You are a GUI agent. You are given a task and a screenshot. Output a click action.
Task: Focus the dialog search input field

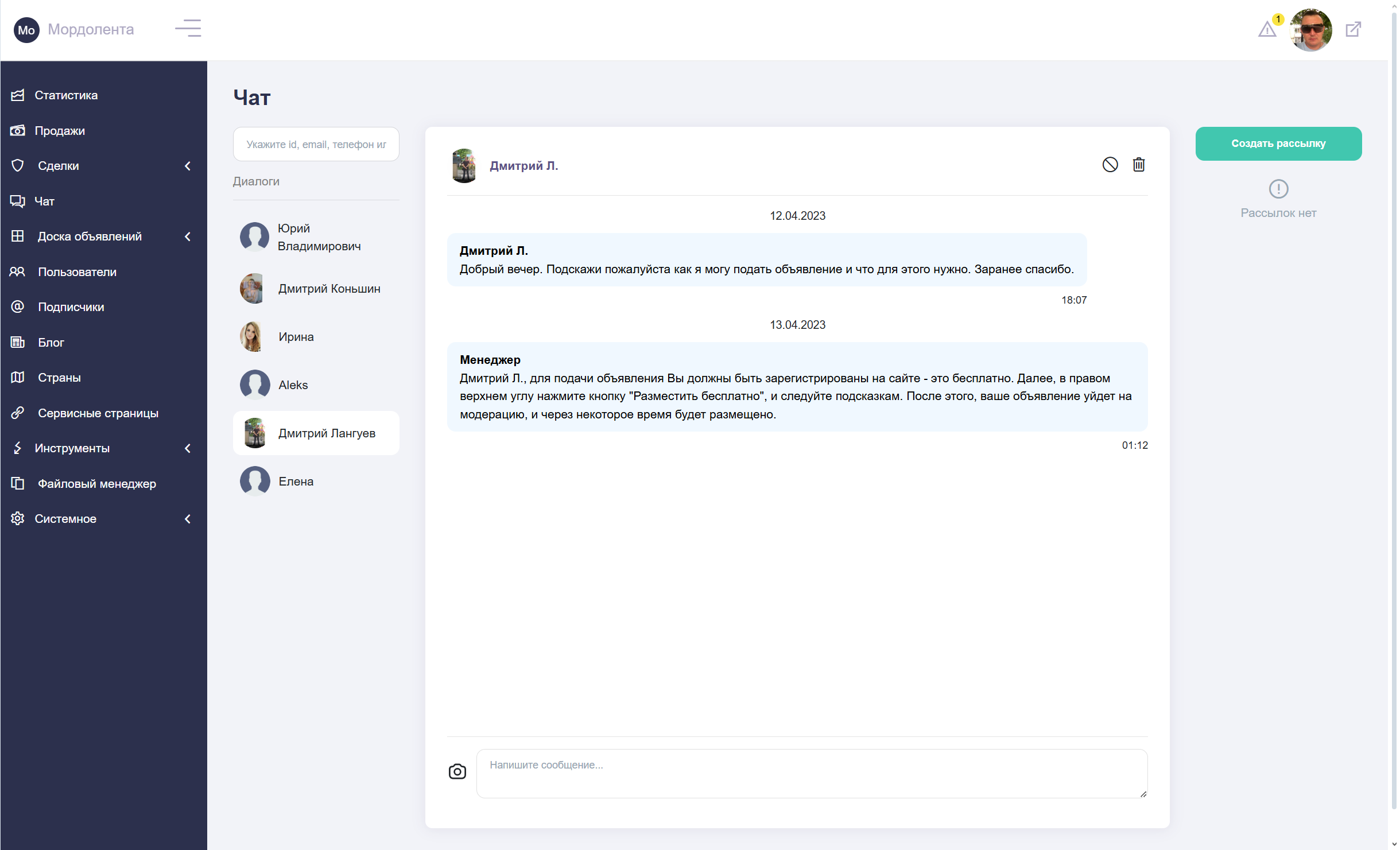pyautogui.click(x=316, y=145)
